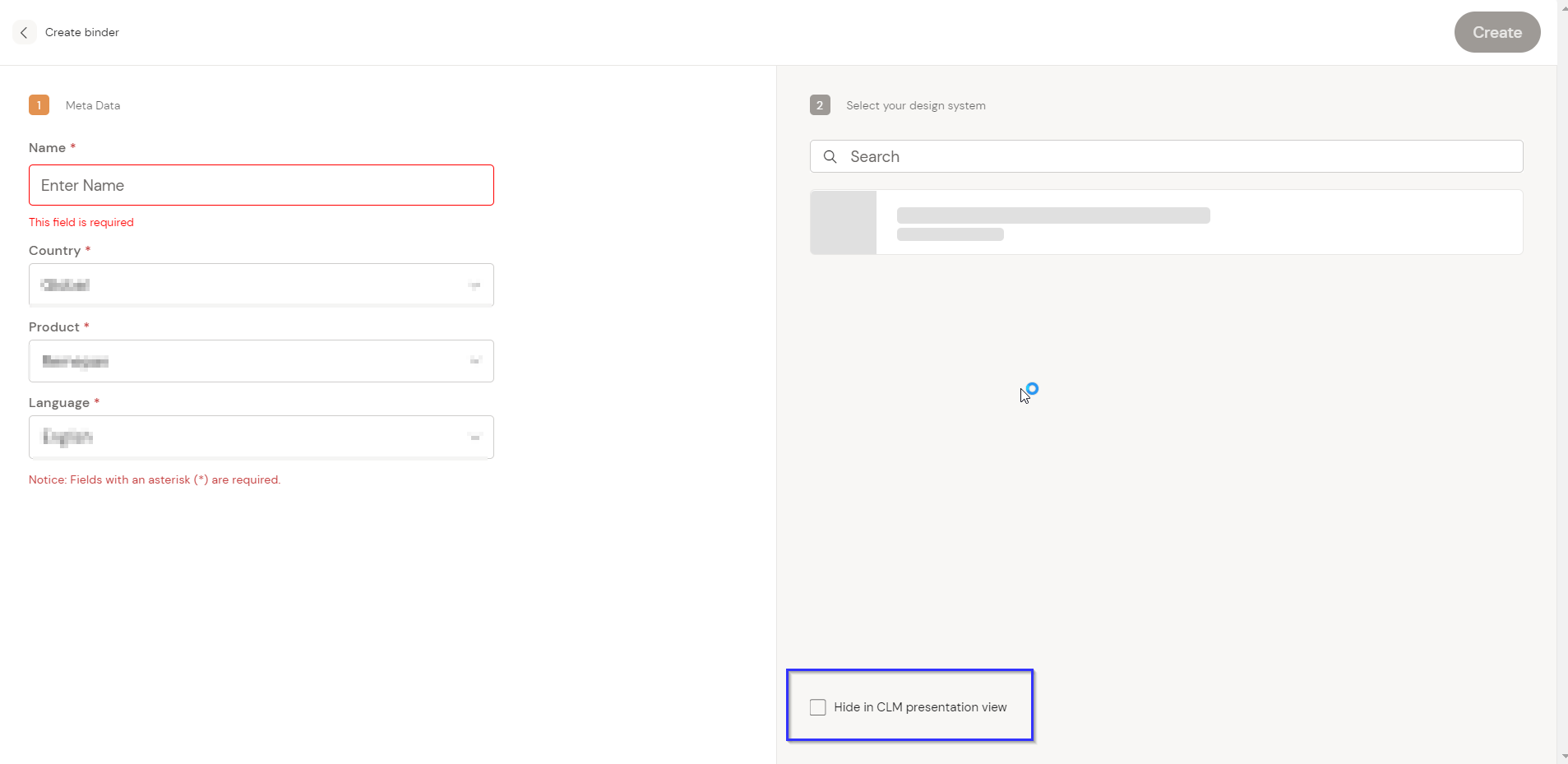Click the Hide in CLM presentation view label
1568x764 pixels.
point(920,707)
